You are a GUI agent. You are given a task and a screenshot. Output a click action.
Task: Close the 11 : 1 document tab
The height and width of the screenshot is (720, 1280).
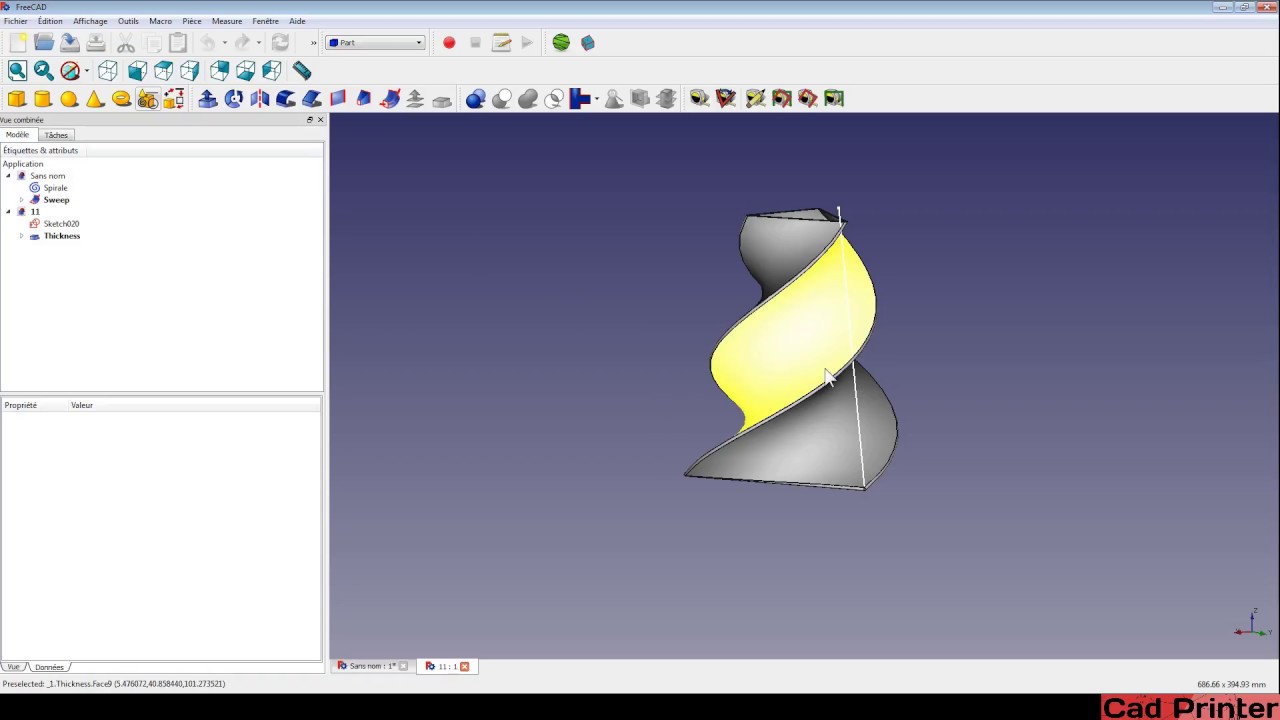tap(465, 666)
